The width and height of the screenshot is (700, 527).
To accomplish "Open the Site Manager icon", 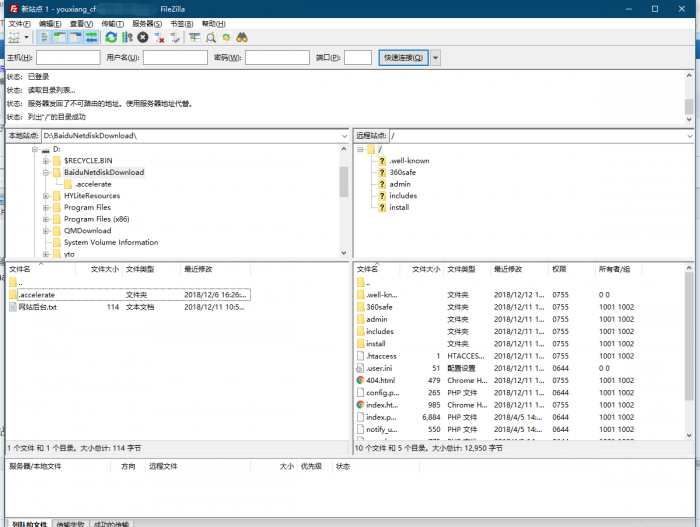I will coord(13,37).
